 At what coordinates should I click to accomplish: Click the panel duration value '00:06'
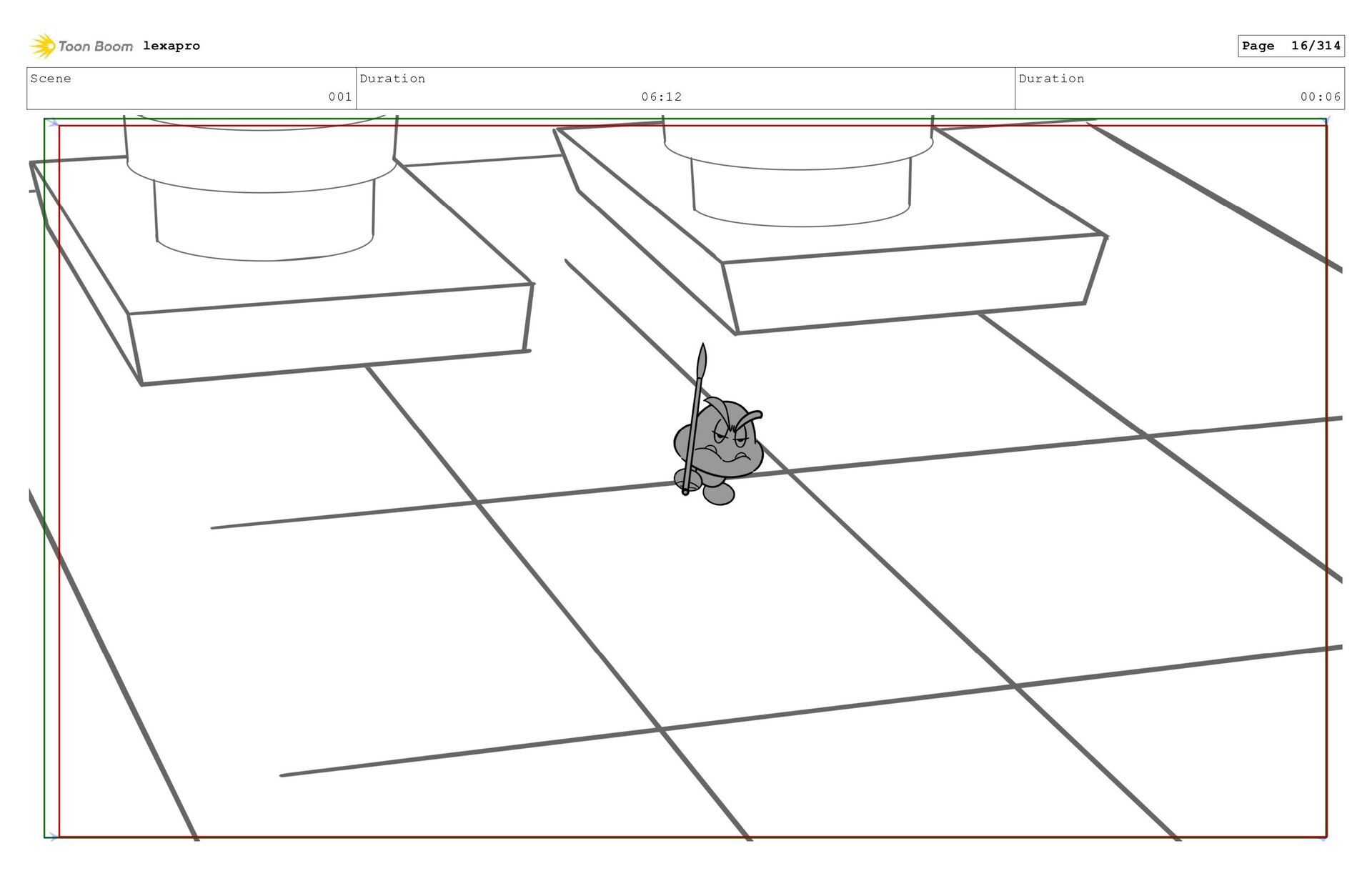click(1321, 96)
